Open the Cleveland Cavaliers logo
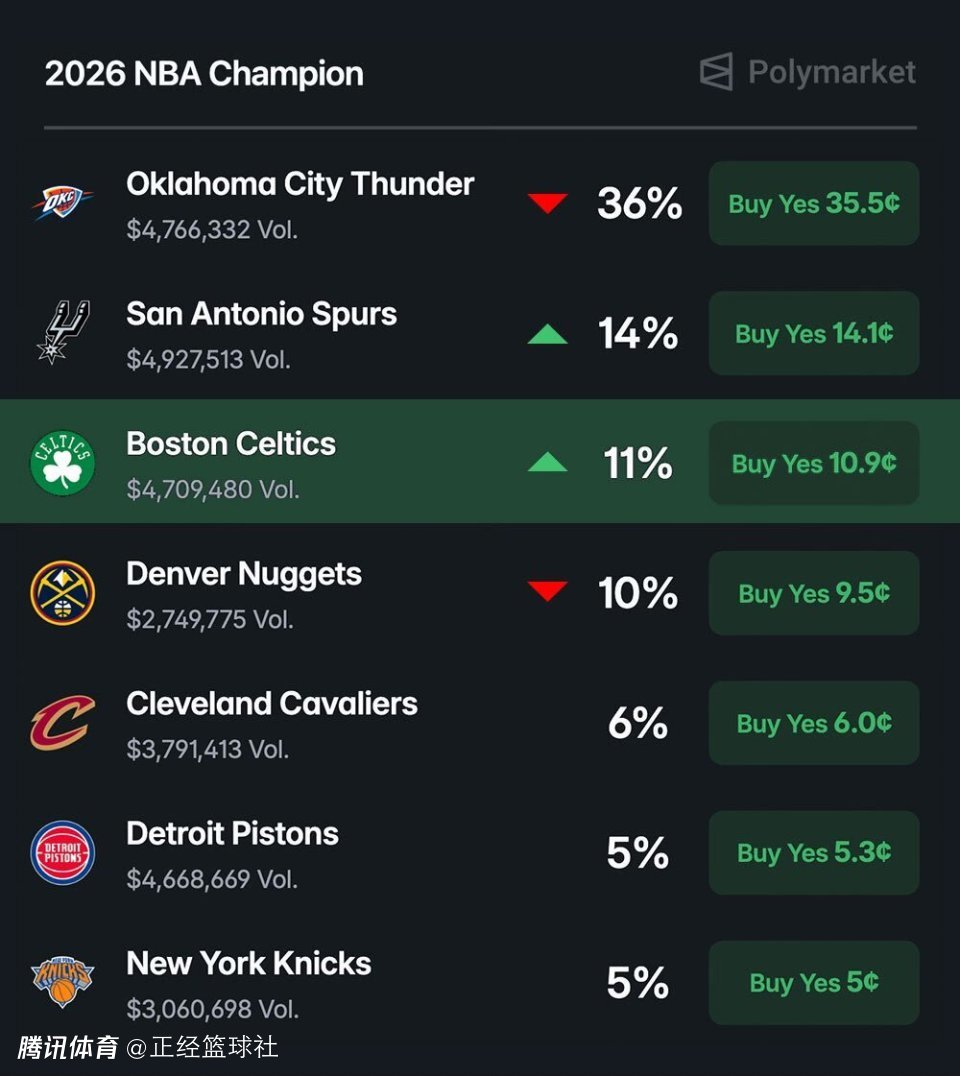This screenshot has height=1076, width=960. (62, 723)
